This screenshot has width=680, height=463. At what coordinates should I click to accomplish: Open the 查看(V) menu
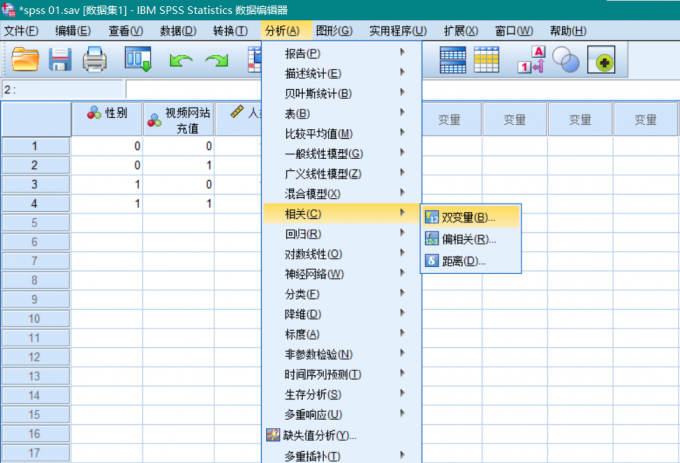pyautogui.click(x=126, y=31)
